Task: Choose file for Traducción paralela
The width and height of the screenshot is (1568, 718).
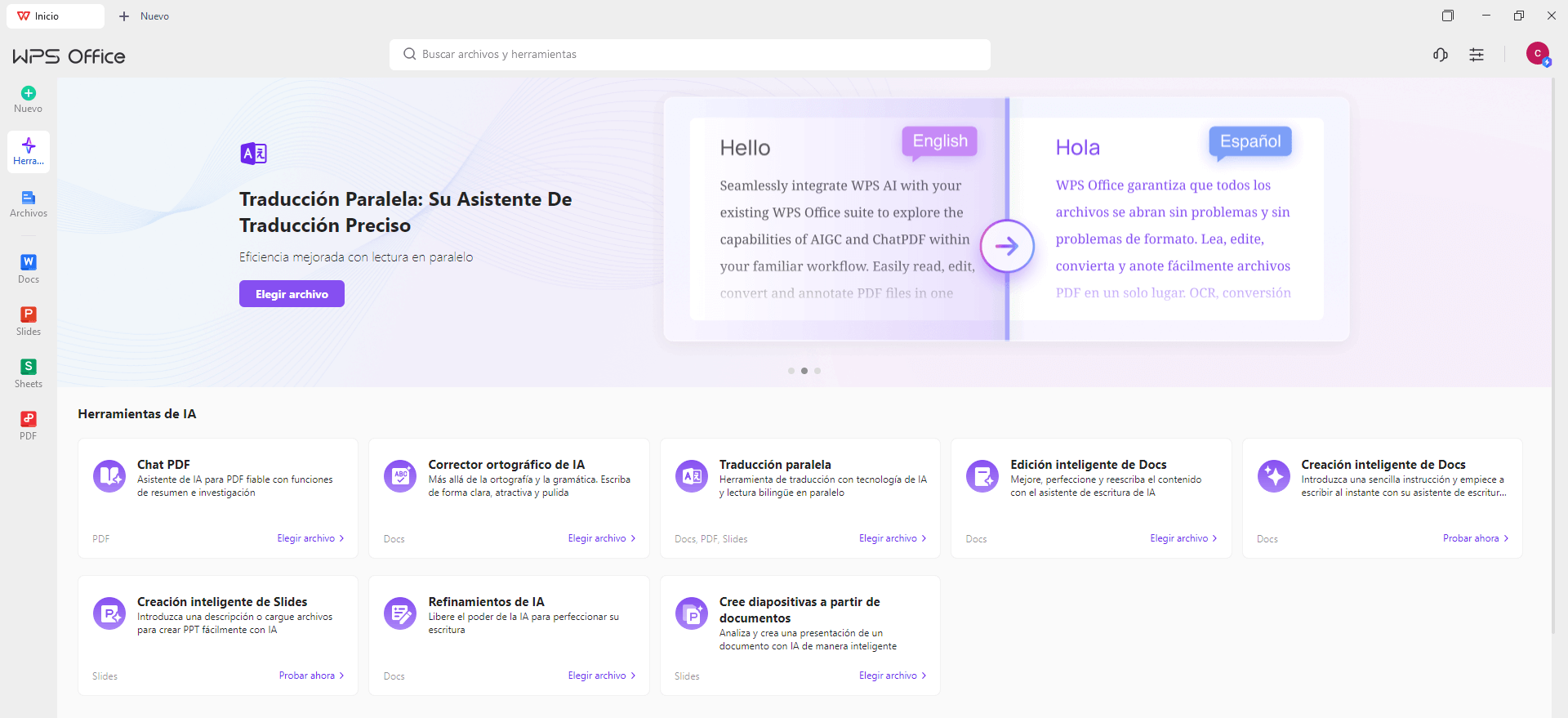Action: 893,538
